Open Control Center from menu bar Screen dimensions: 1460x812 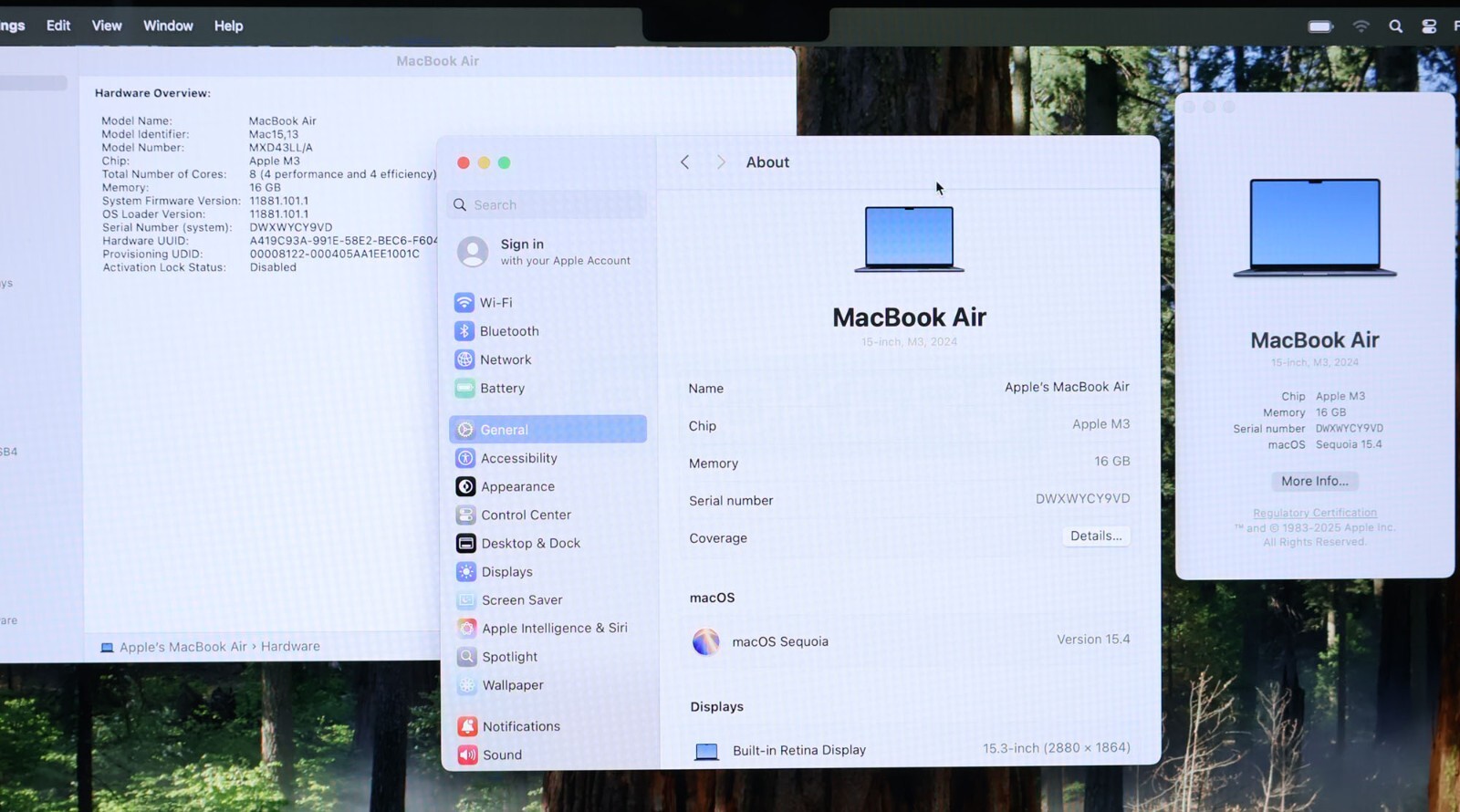coord(1429,26)
